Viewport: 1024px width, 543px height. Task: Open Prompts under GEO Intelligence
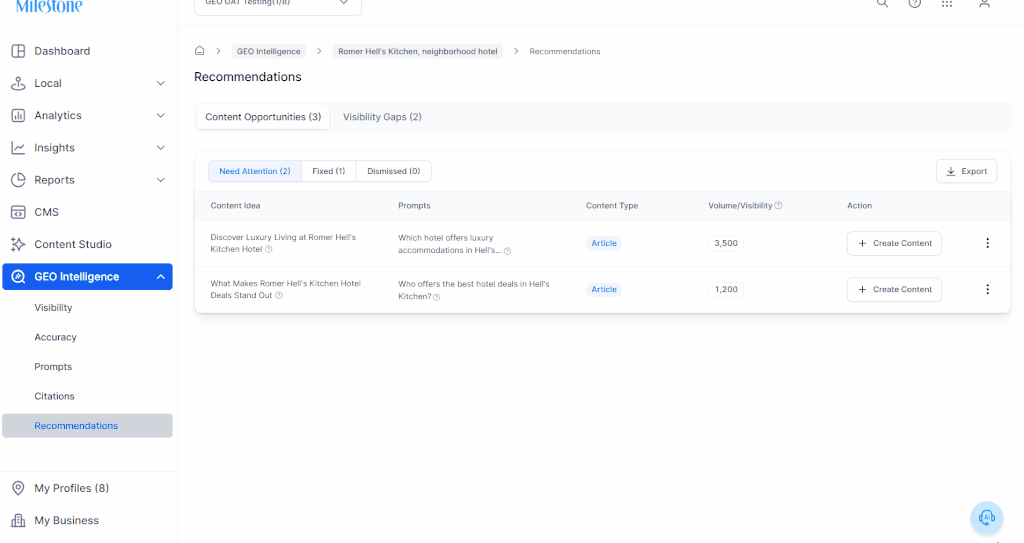click(53, 367)
